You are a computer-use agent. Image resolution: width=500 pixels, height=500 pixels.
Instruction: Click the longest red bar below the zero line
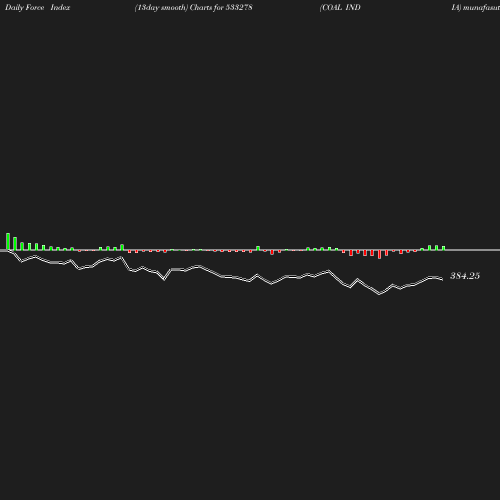click(x=379, y=254)
